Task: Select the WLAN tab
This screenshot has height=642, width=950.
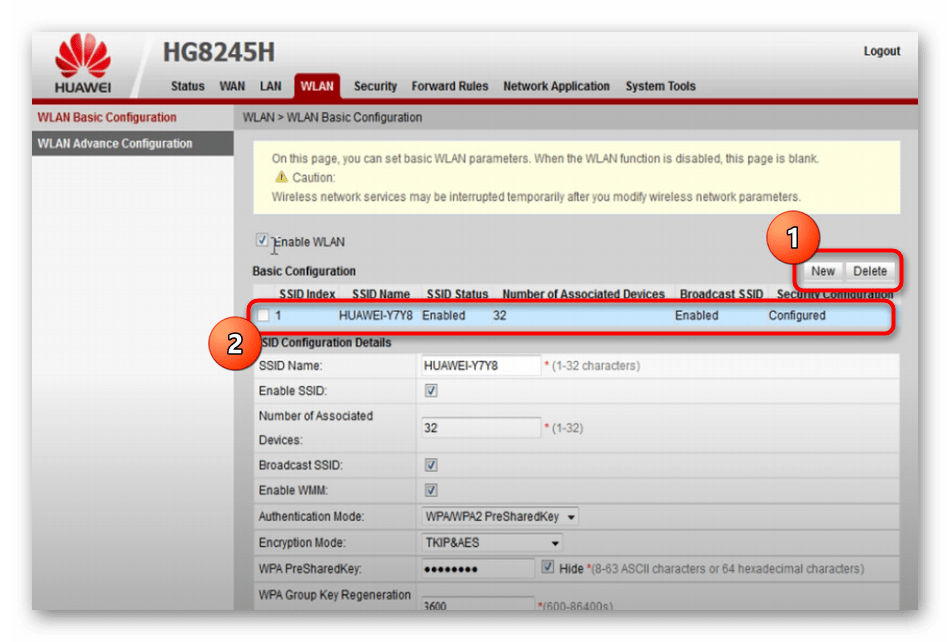Action: (317, 86)
